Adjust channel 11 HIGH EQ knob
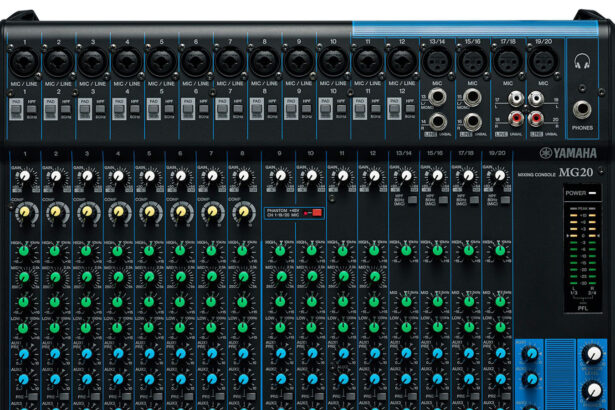The image size is (615, 410). 342,251
